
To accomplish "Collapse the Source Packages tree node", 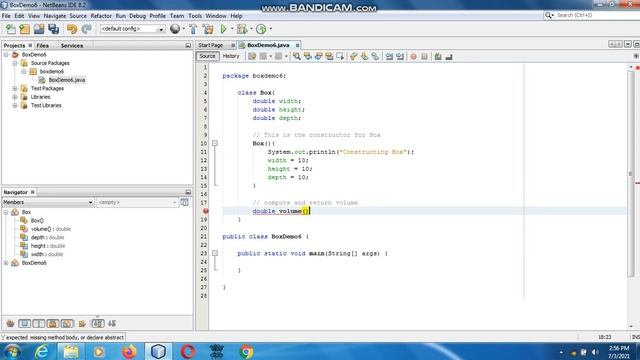I will pos(15,63).
